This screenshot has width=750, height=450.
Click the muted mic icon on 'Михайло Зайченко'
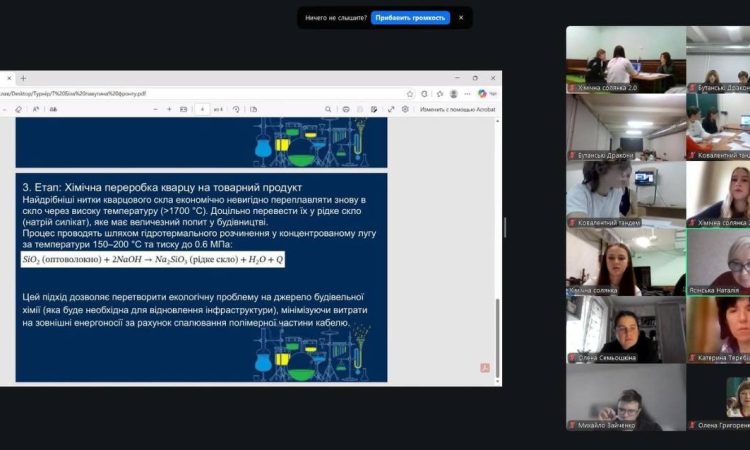point(572,425)
